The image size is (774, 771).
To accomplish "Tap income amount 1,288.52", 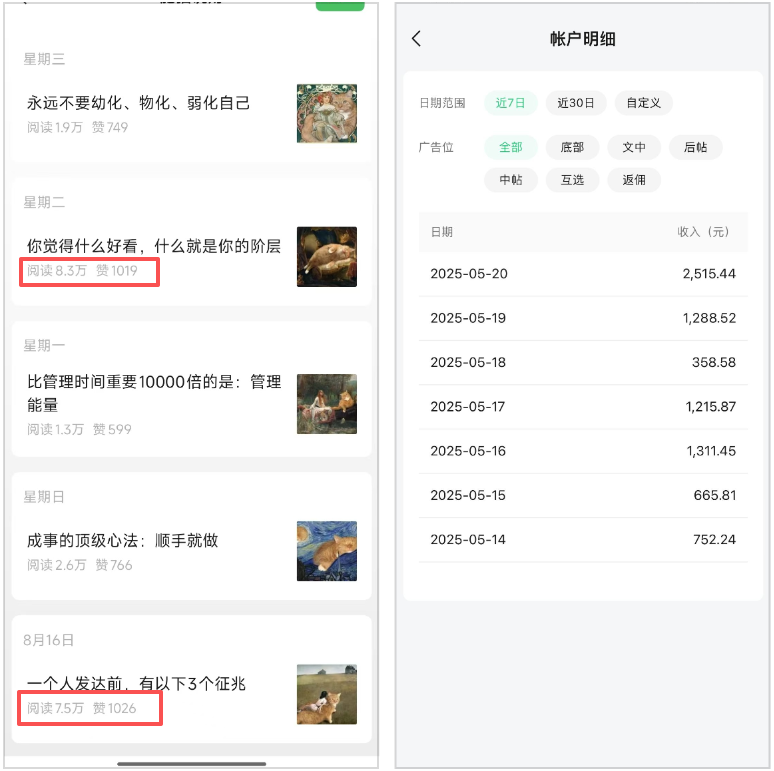I will [709, 318].
